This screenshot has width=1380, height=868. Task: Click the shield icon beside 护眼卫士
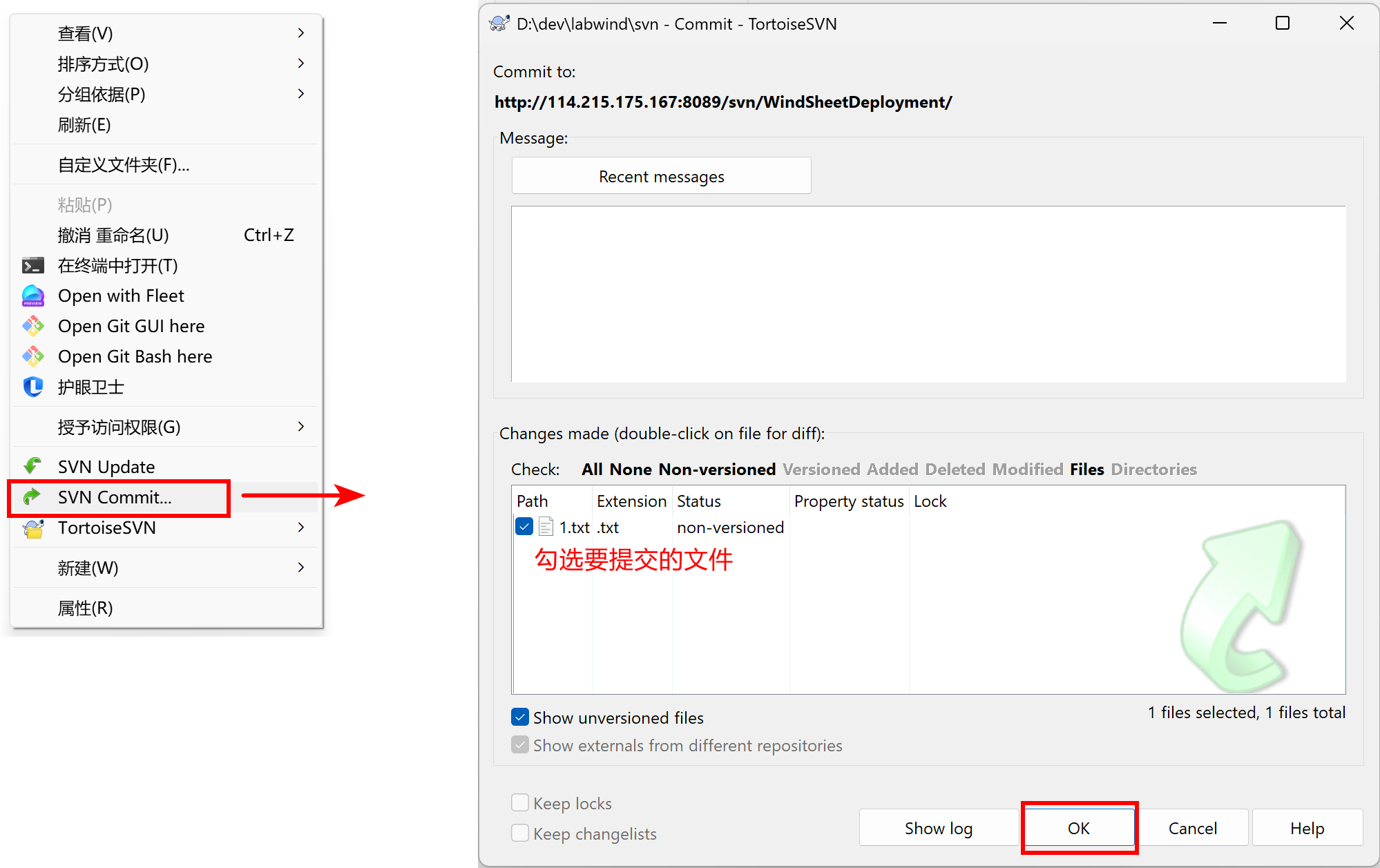33,387
